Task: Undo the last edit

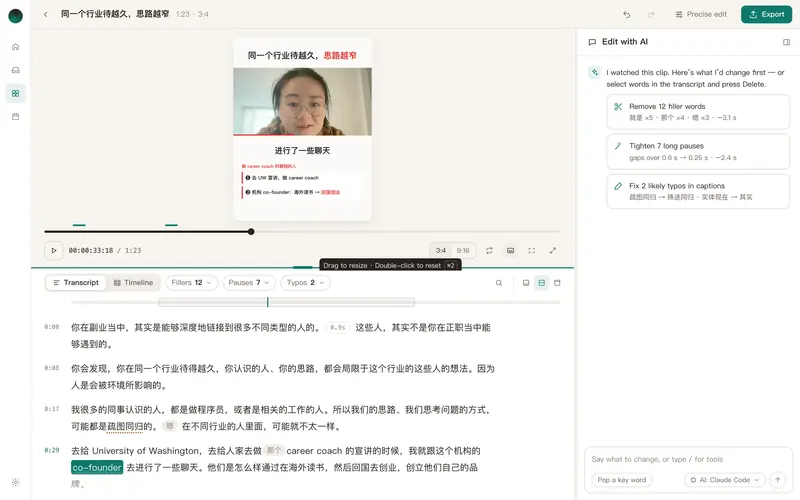Action: click(x=627, y=14)
